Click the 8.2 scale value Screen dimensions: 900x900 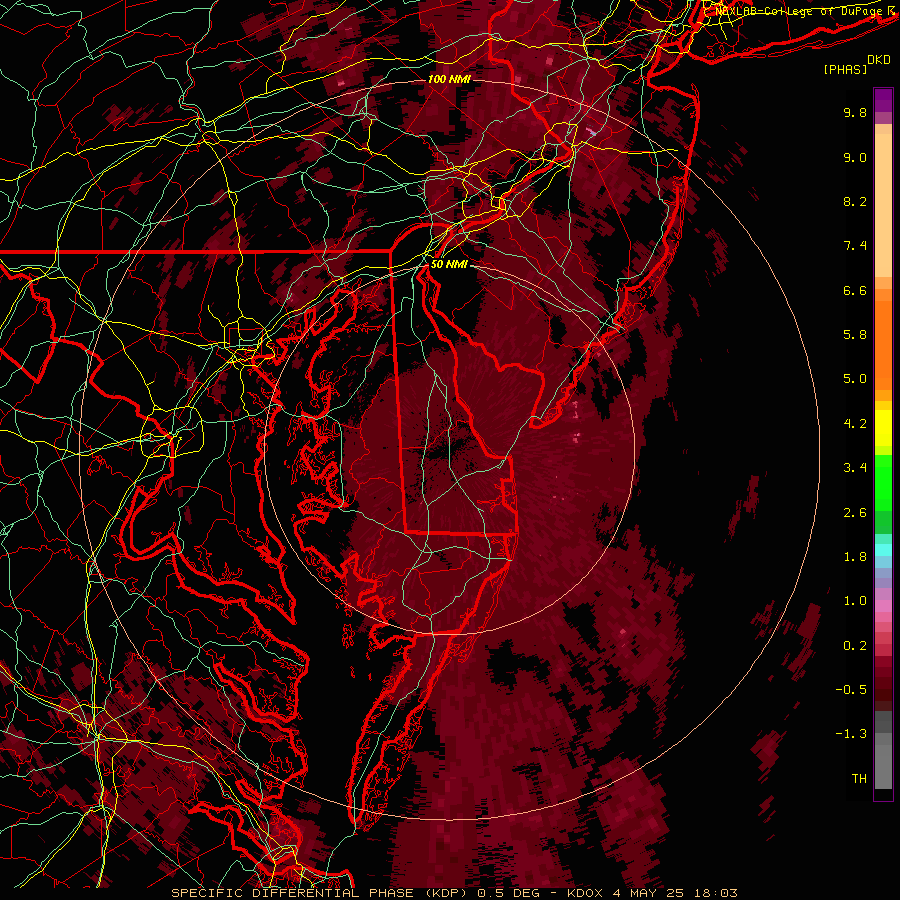(x=855, y=201)
